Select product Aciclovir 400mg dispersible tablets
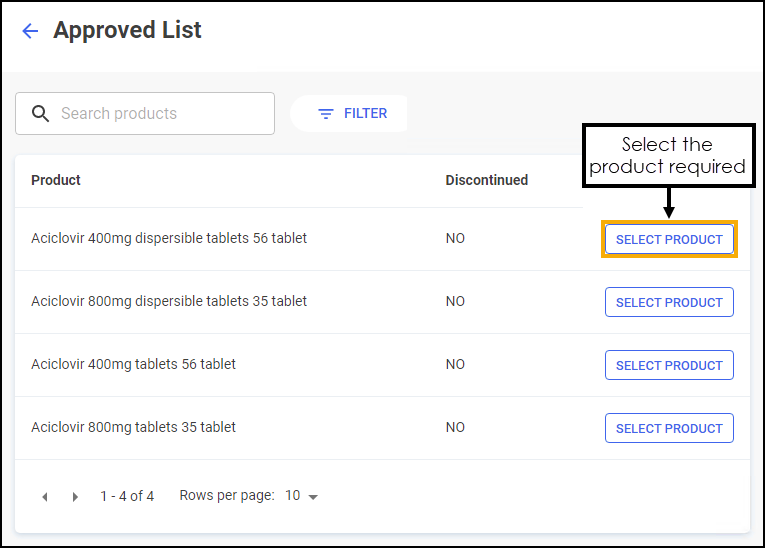Image resolution: width=765 pixels, height=548 pixels. [669, 240]
